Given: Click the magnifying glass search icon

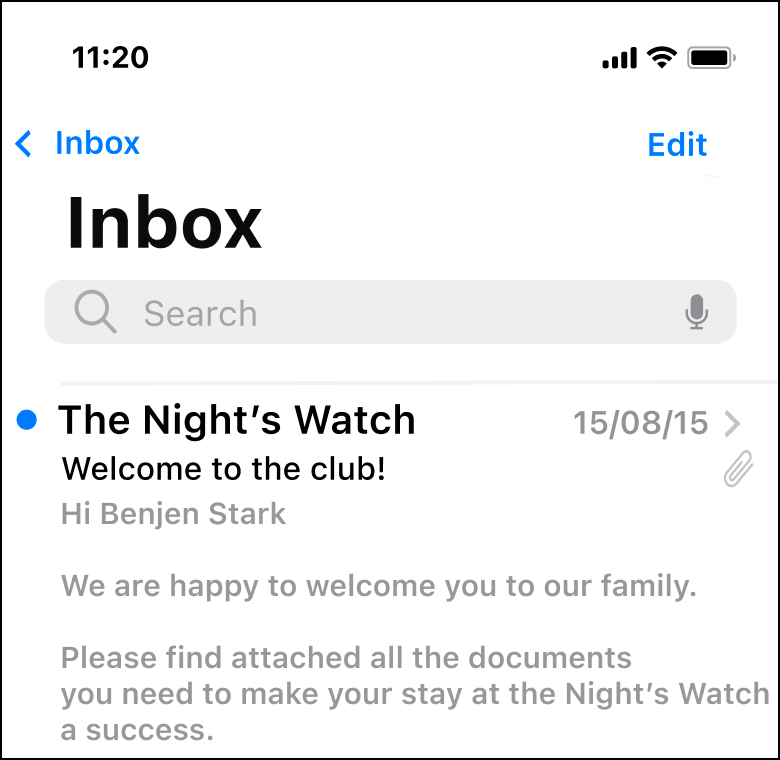Looking at the screenshot, I should pyautogui.click(x=95, y=311).
